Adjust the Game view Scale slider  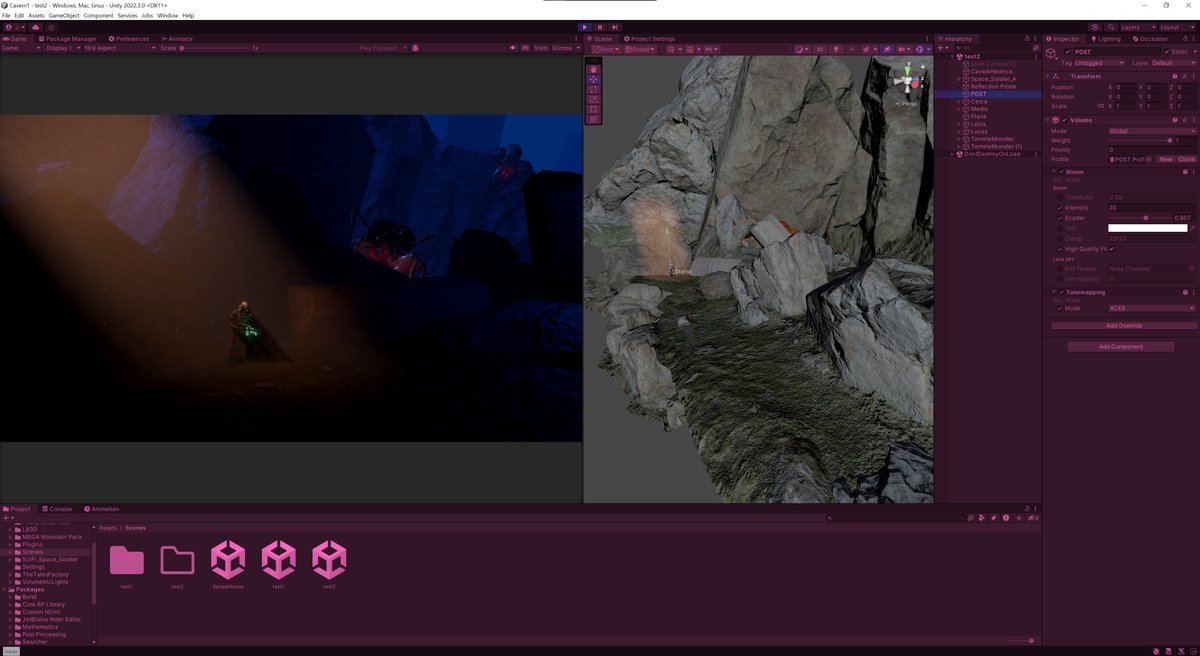point(215,48)
